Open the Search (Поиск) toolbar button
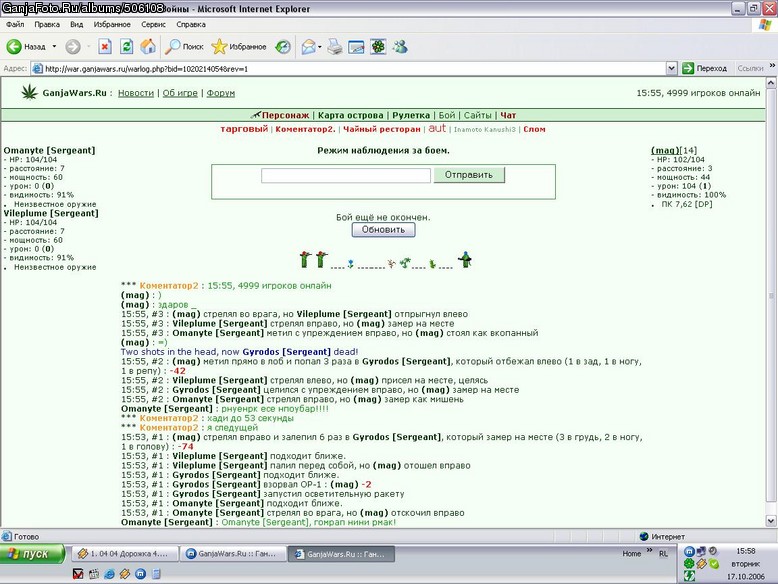 click(184, 47)
